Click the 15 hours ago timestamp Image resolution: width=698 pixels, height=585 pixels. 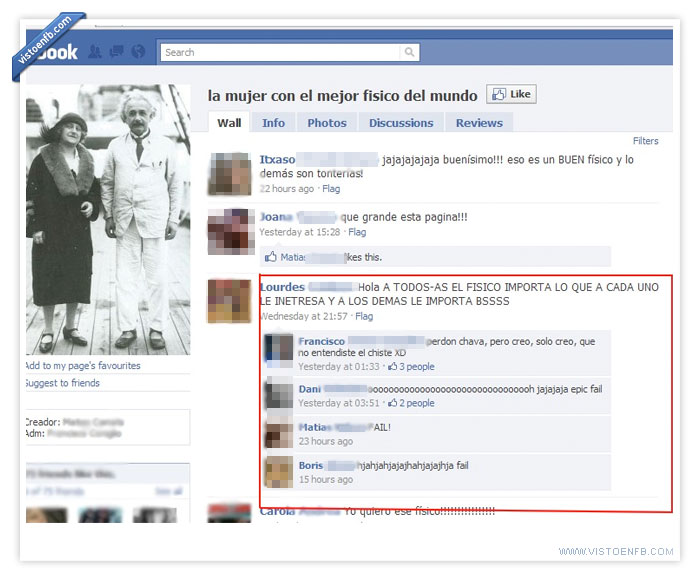pos(326,479)
